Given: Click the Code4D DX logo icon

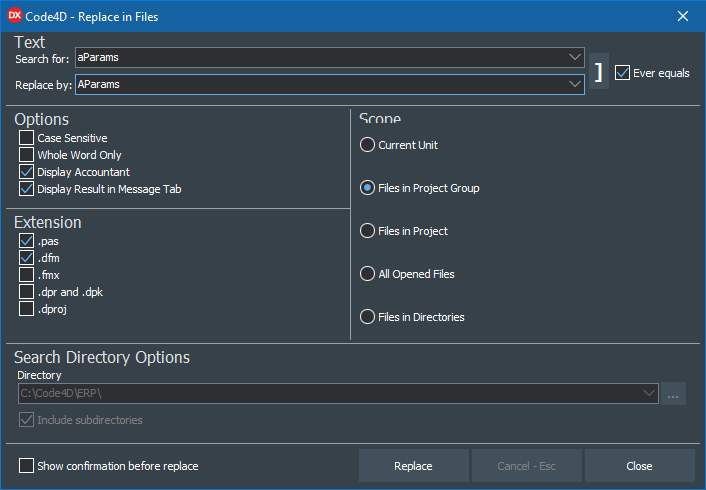Looking at the screenshot, I should click(16, 16).
